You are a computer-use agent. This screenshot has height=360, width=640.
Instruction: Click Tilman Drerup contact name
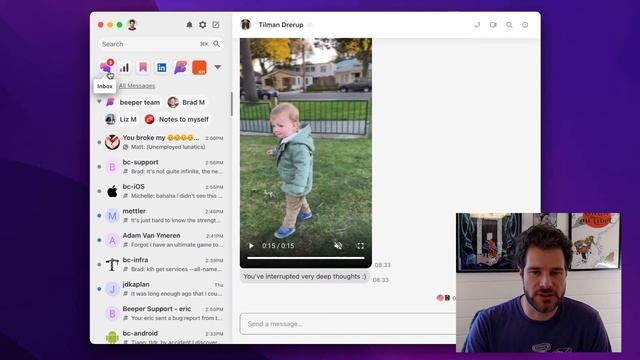click(281, 25)
